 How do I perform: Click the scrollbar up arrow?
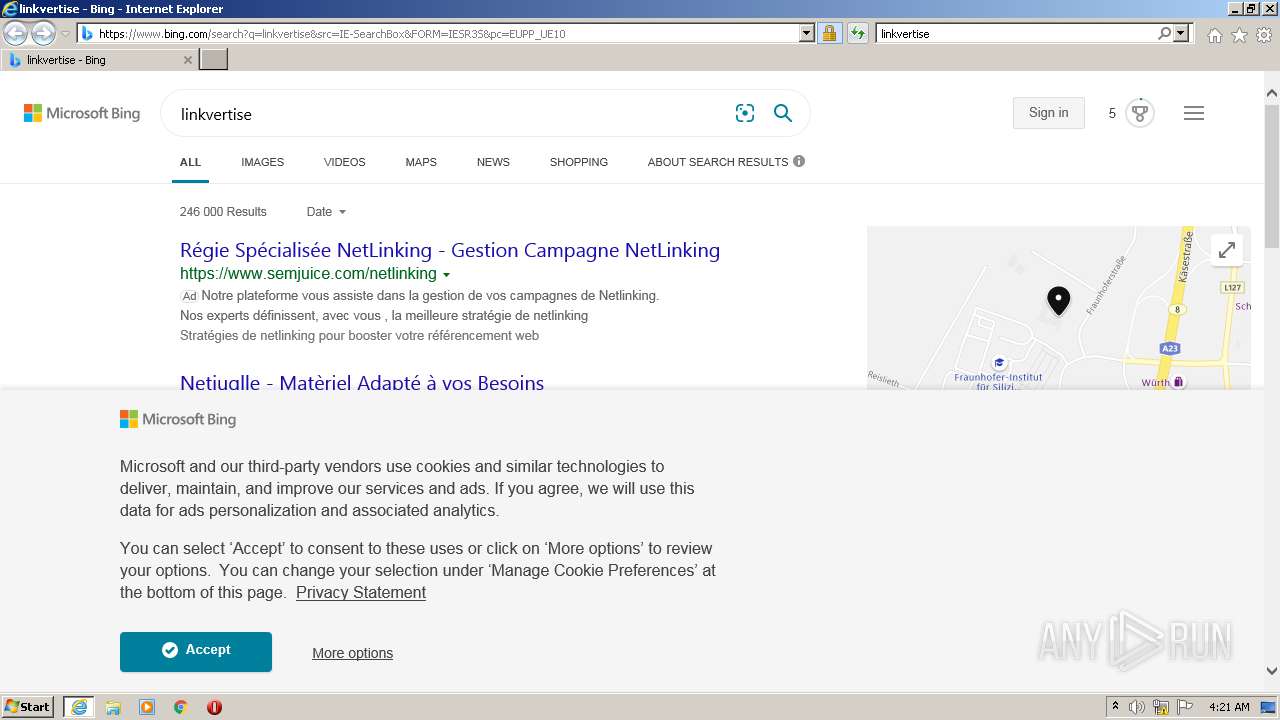point(1272,94)
